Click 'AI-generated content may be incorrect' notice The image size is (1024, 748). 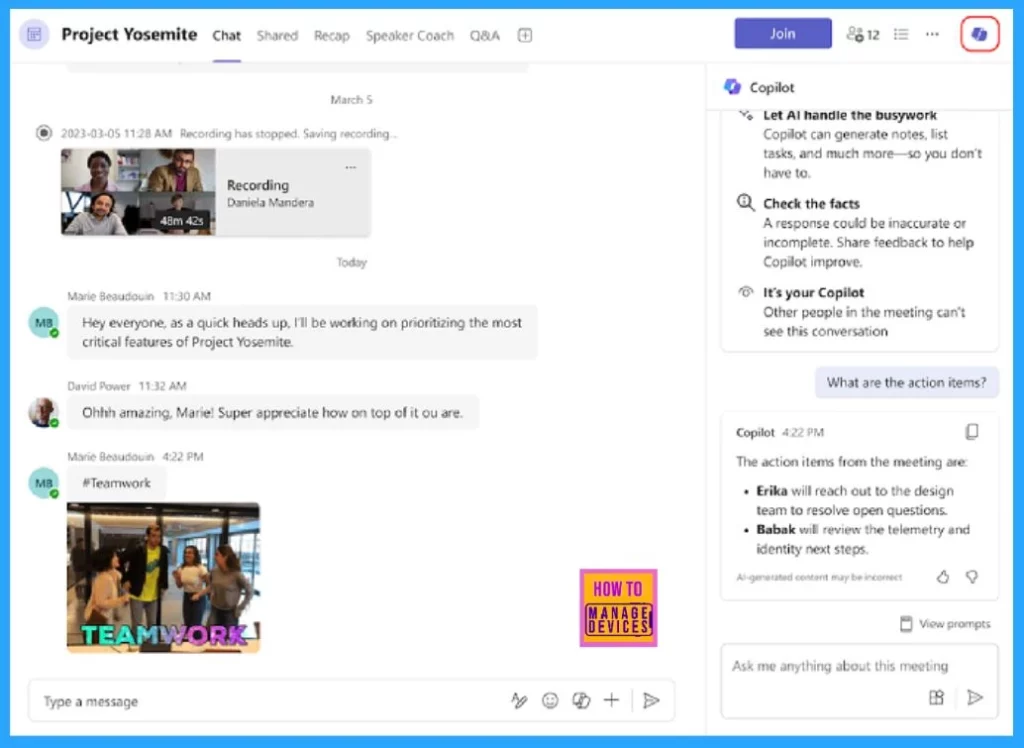[819, 577]
